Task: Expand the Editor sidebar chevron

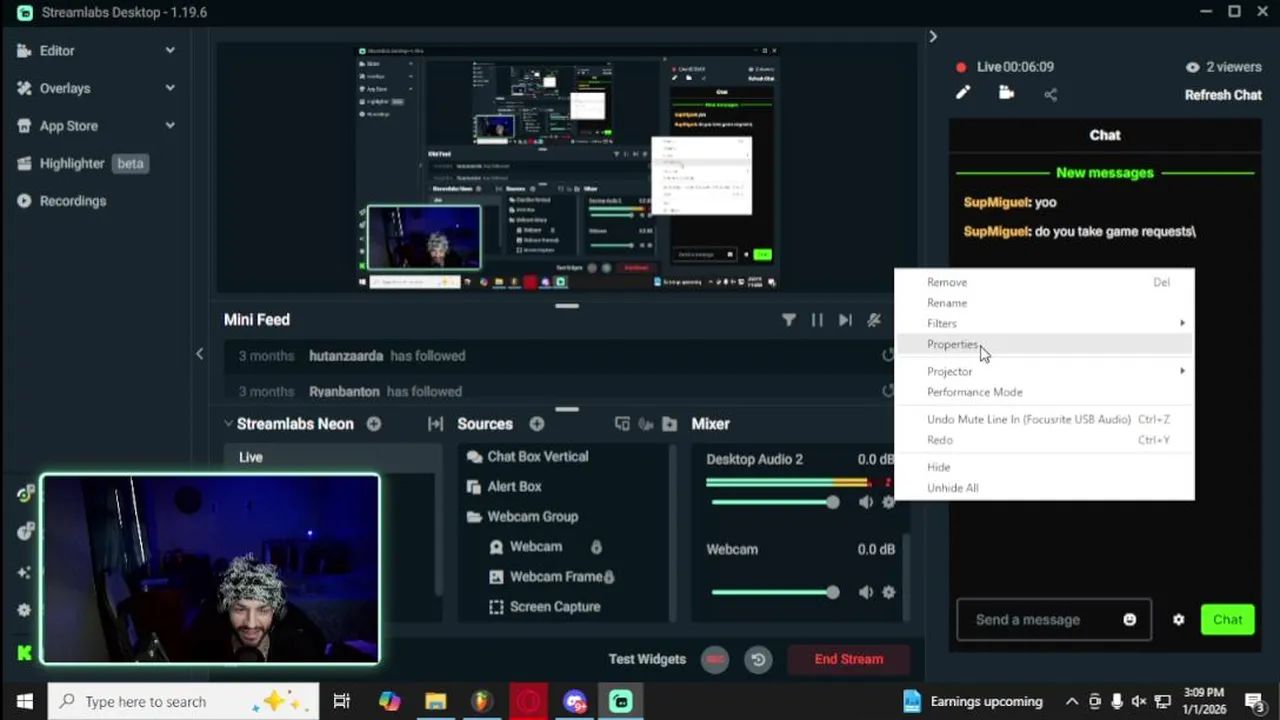Action: (170, 50)
